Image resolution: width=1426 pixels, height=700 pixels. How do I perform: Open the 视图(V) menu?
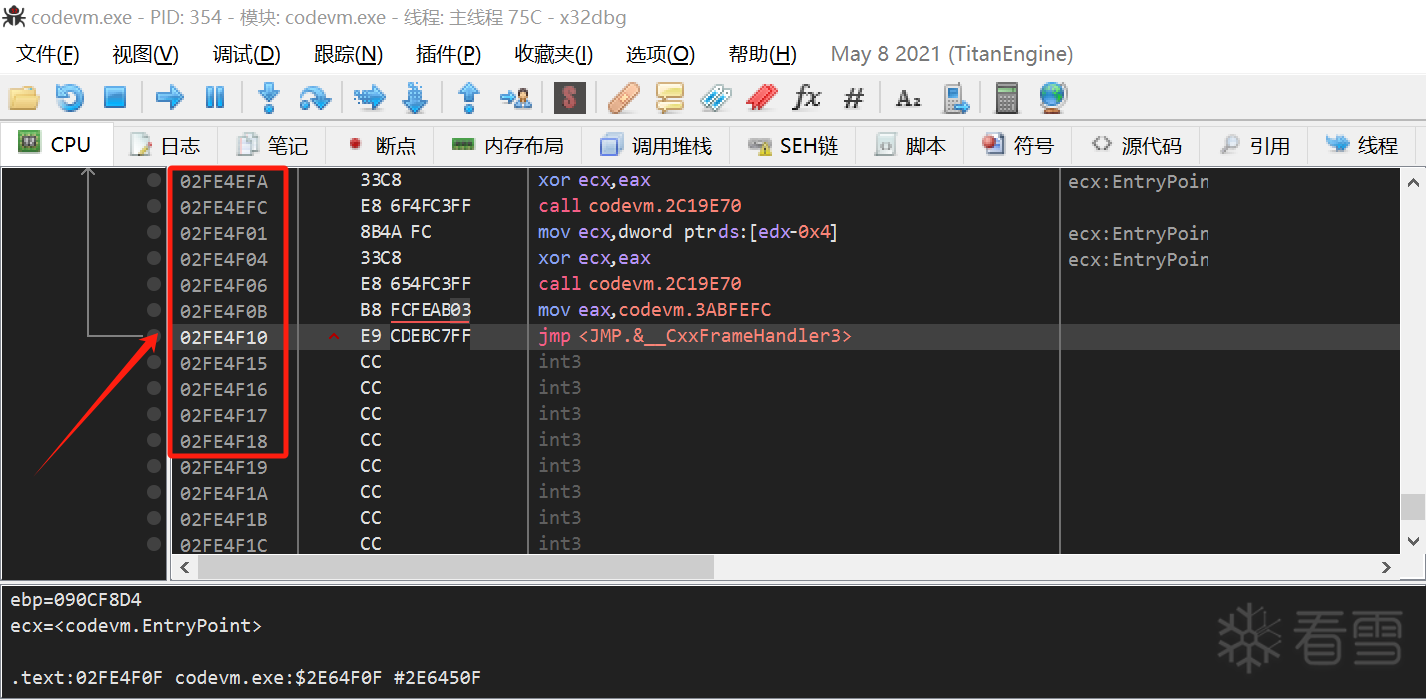[x=146, y=54]
